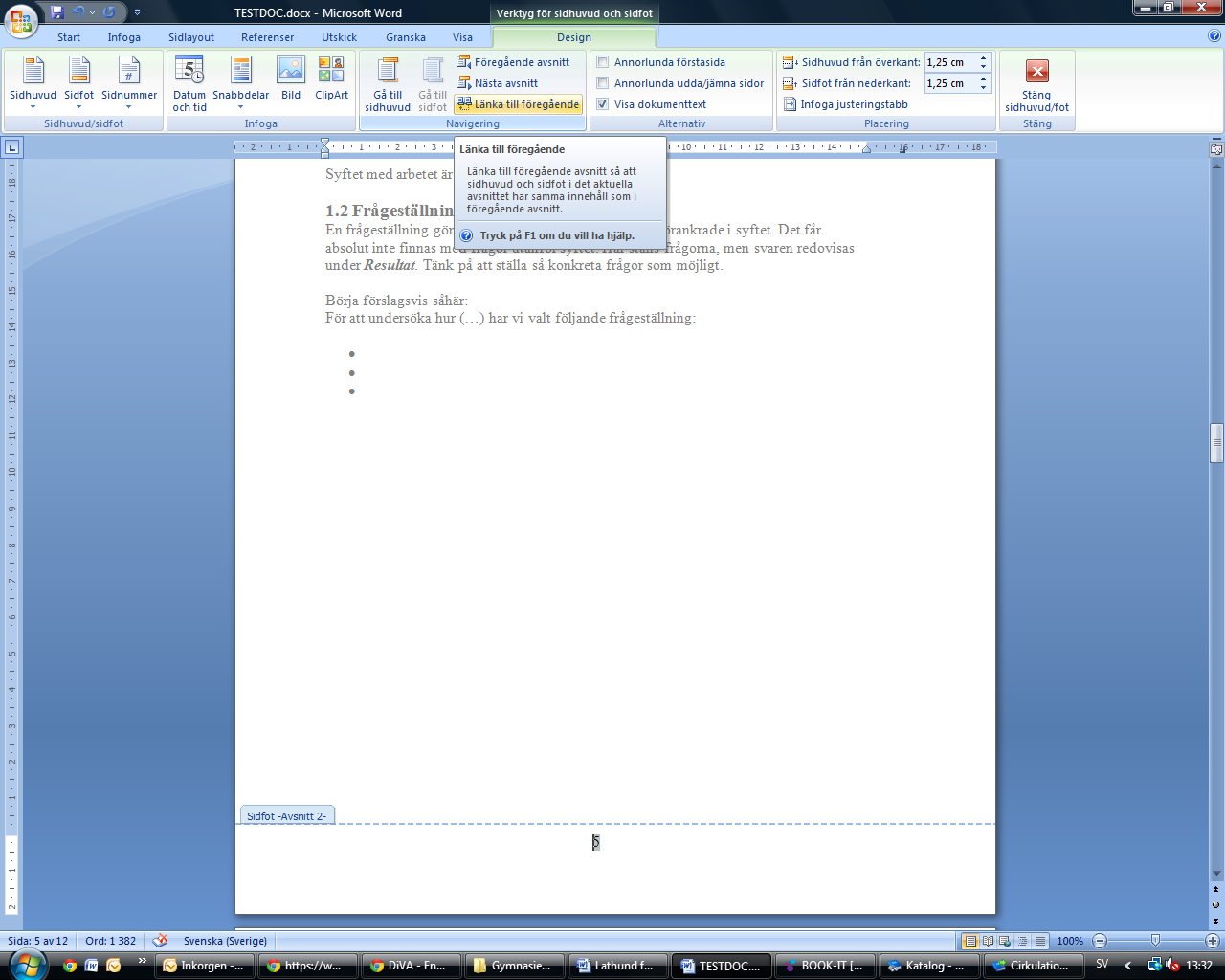Switch to BOOK-IT taskbar window
Image resolution: width=1225 pixels, height=980 pixels.
827,966
